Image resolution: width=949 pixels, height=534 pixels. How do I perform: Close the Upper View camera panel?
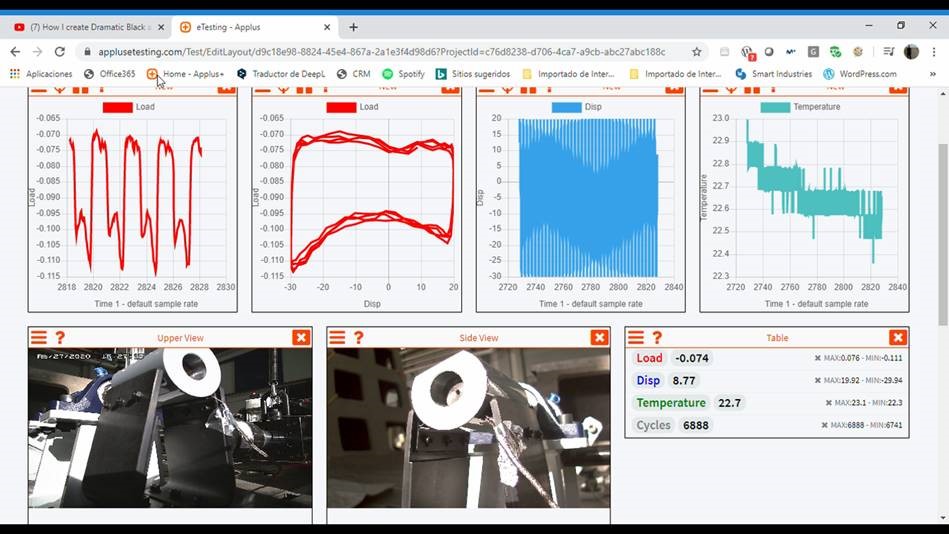pyautogui.click(x=301, y=338)
